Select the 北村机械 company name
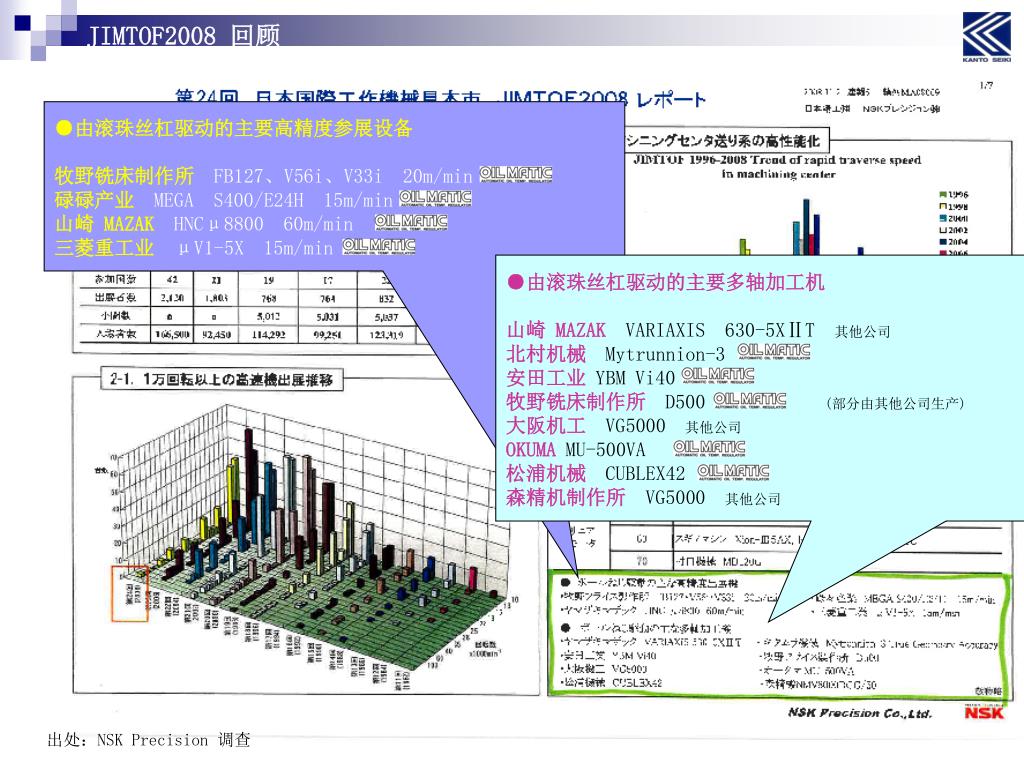Viewport: 1024px width, 768px height. pyautogui.click(x=546, y=354)
